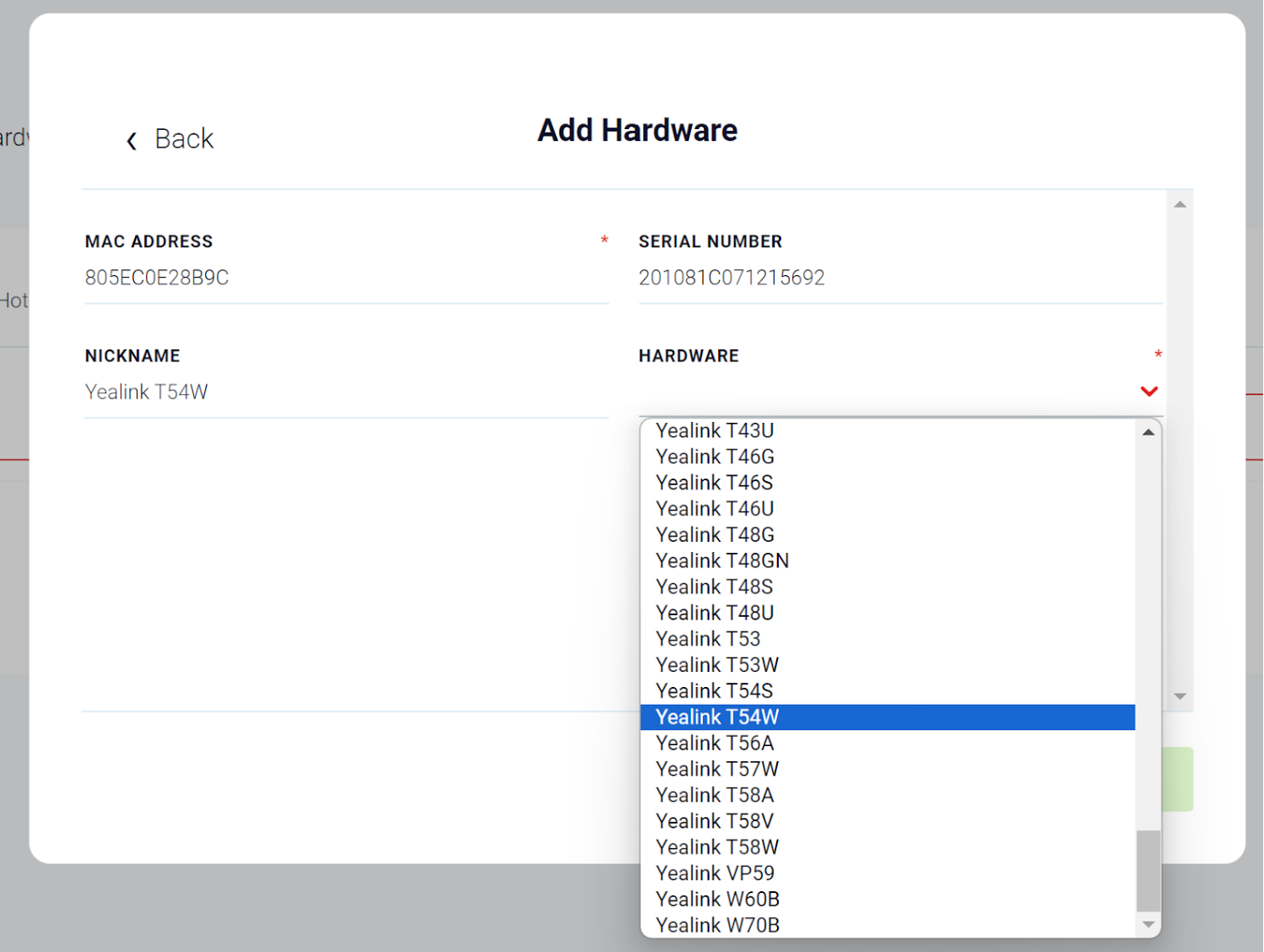Pick Yealink T54S in the dropdown

[x=888, y=691]
